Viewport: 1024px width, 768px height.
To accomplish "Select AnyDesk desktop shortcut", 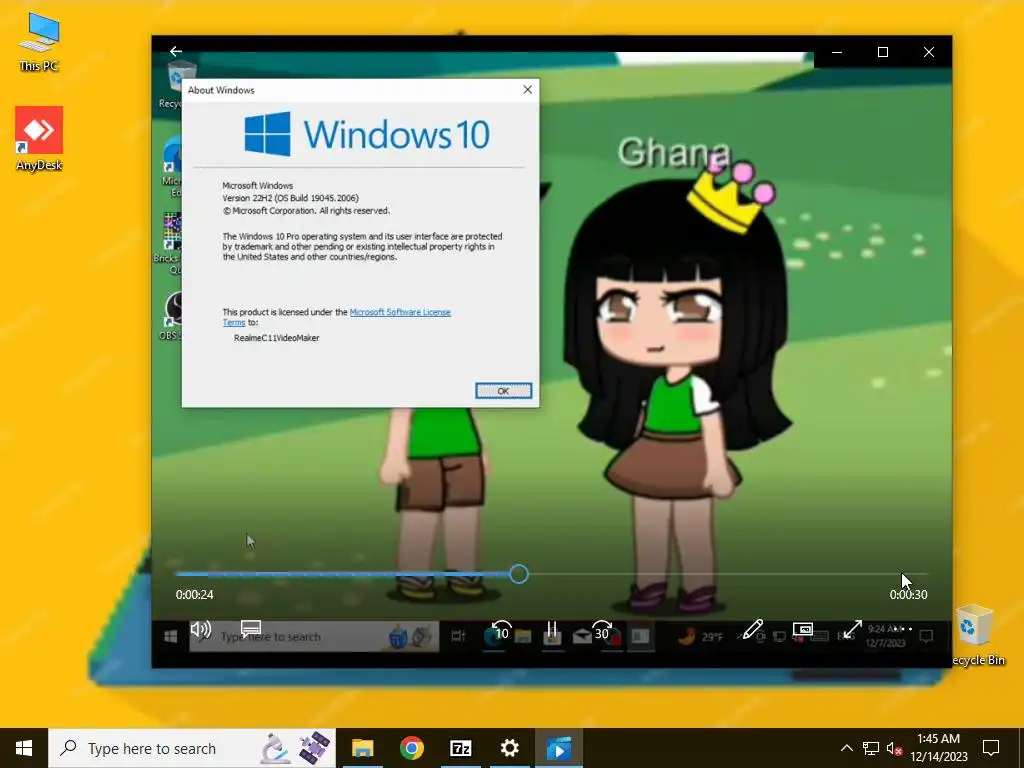I will click(x=39, y=139).
